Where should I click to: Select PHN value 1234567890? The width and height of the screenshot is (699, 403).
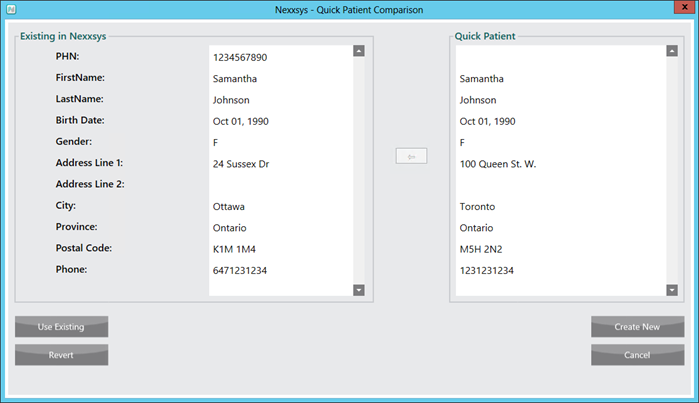(x=240, y=58)
